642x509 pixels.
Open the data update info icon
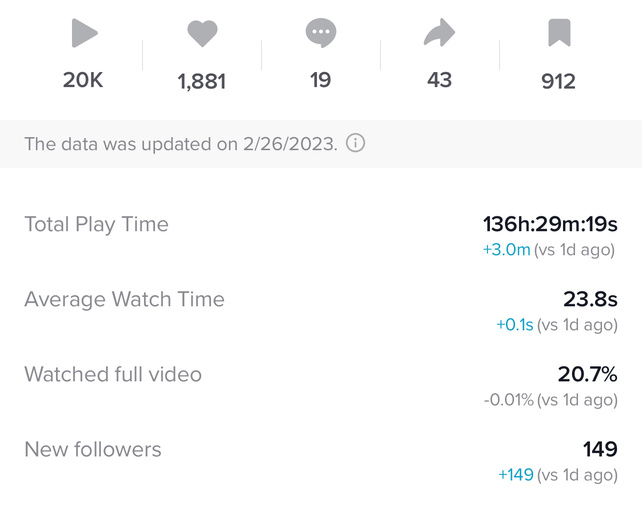(x=355, y=143)
